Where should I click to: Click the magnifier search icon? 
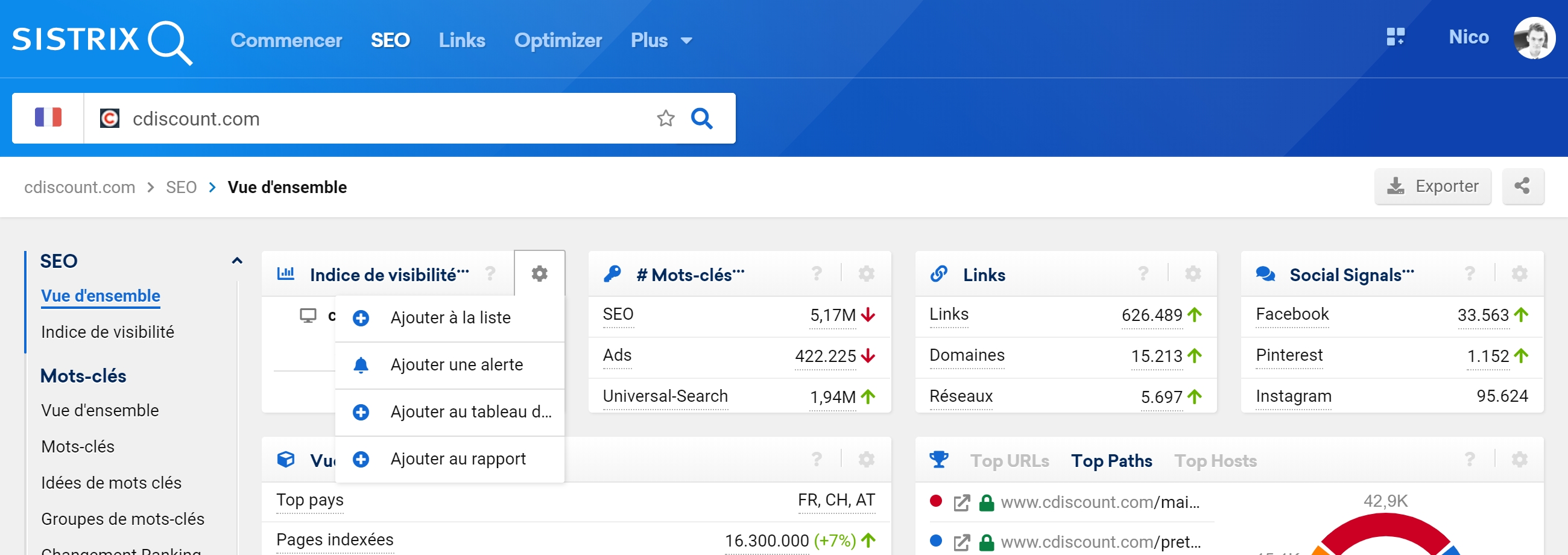click(701, 118)
